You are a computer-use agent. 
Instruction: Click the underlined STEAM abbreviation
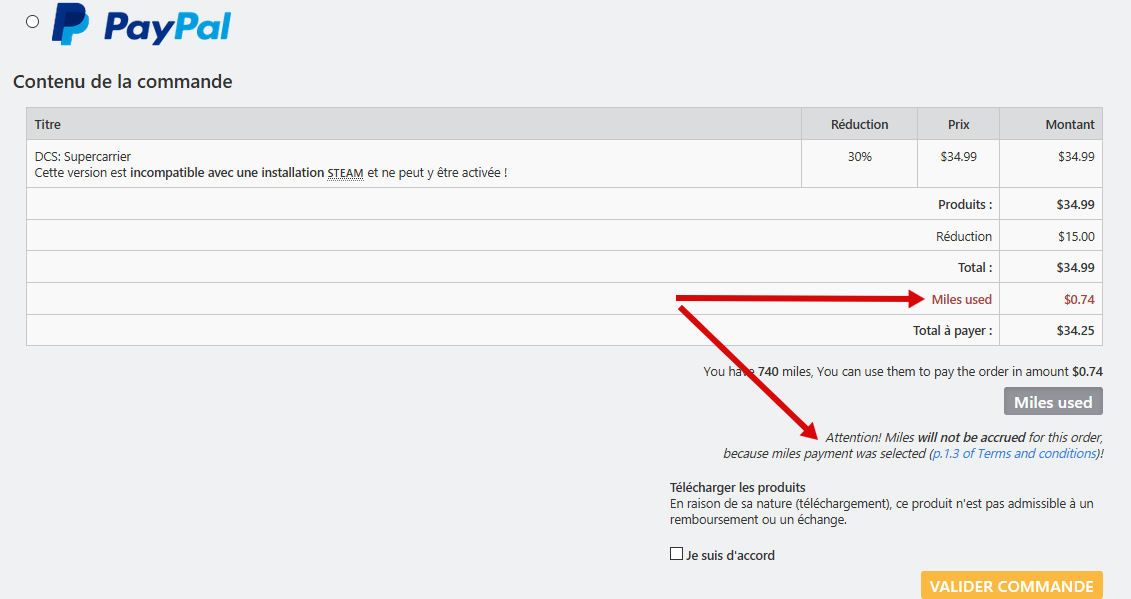[x=345, y=173]
